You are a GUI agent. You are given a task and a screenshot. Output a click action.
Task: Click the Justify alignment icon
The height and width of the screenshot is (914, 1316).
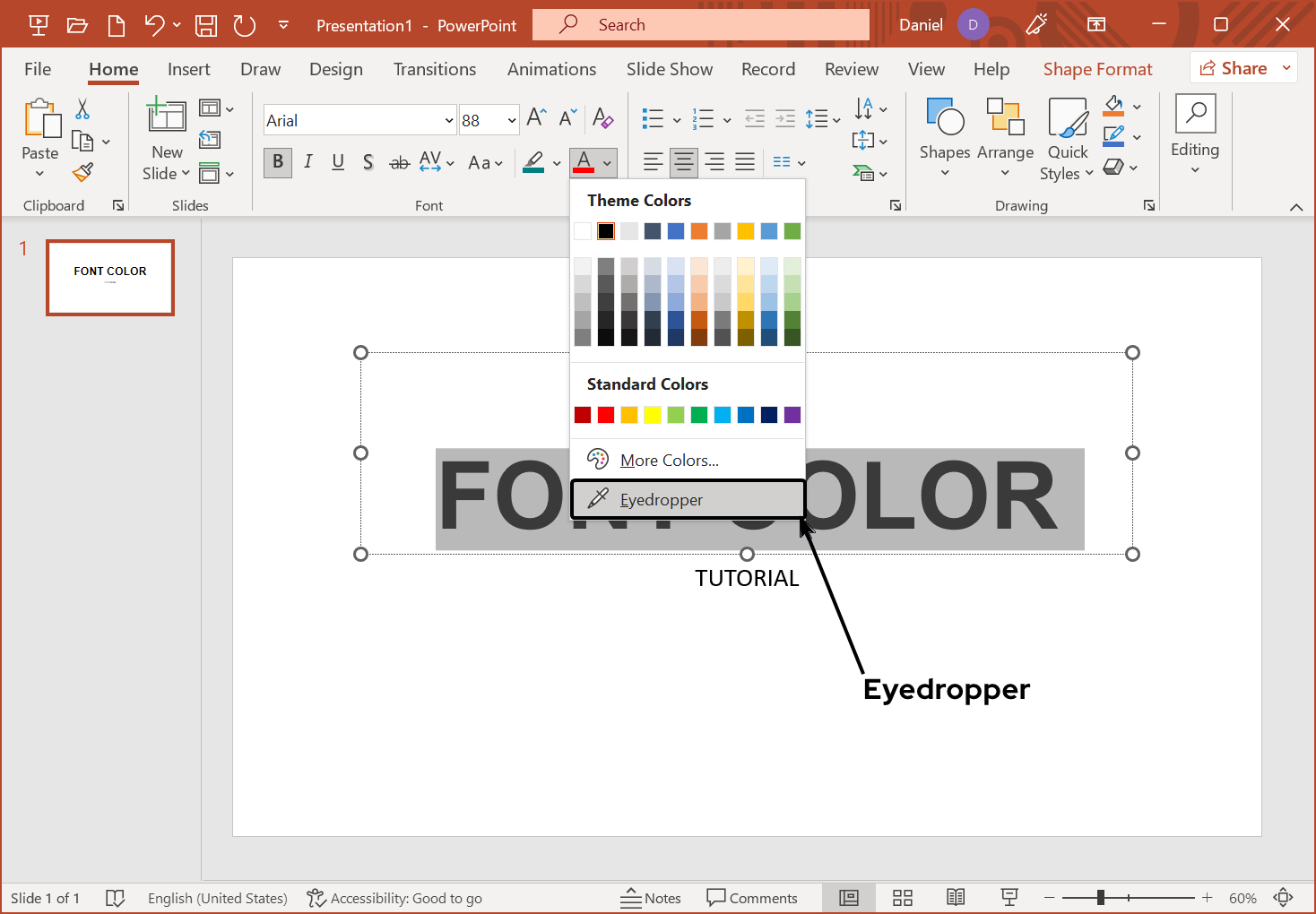(745, 162)
